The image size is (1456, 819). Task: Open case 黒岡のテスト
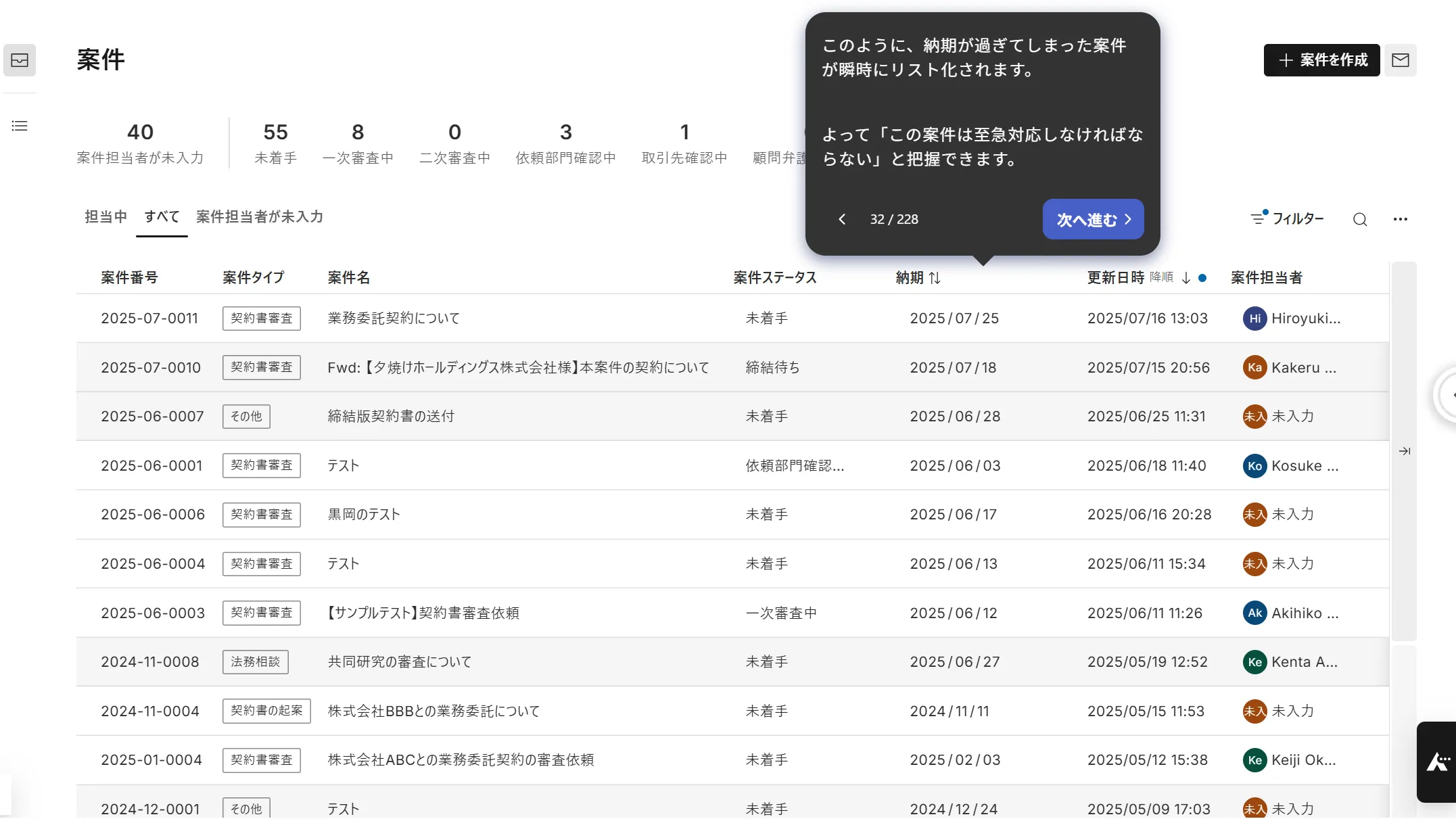tap(364, 515)
